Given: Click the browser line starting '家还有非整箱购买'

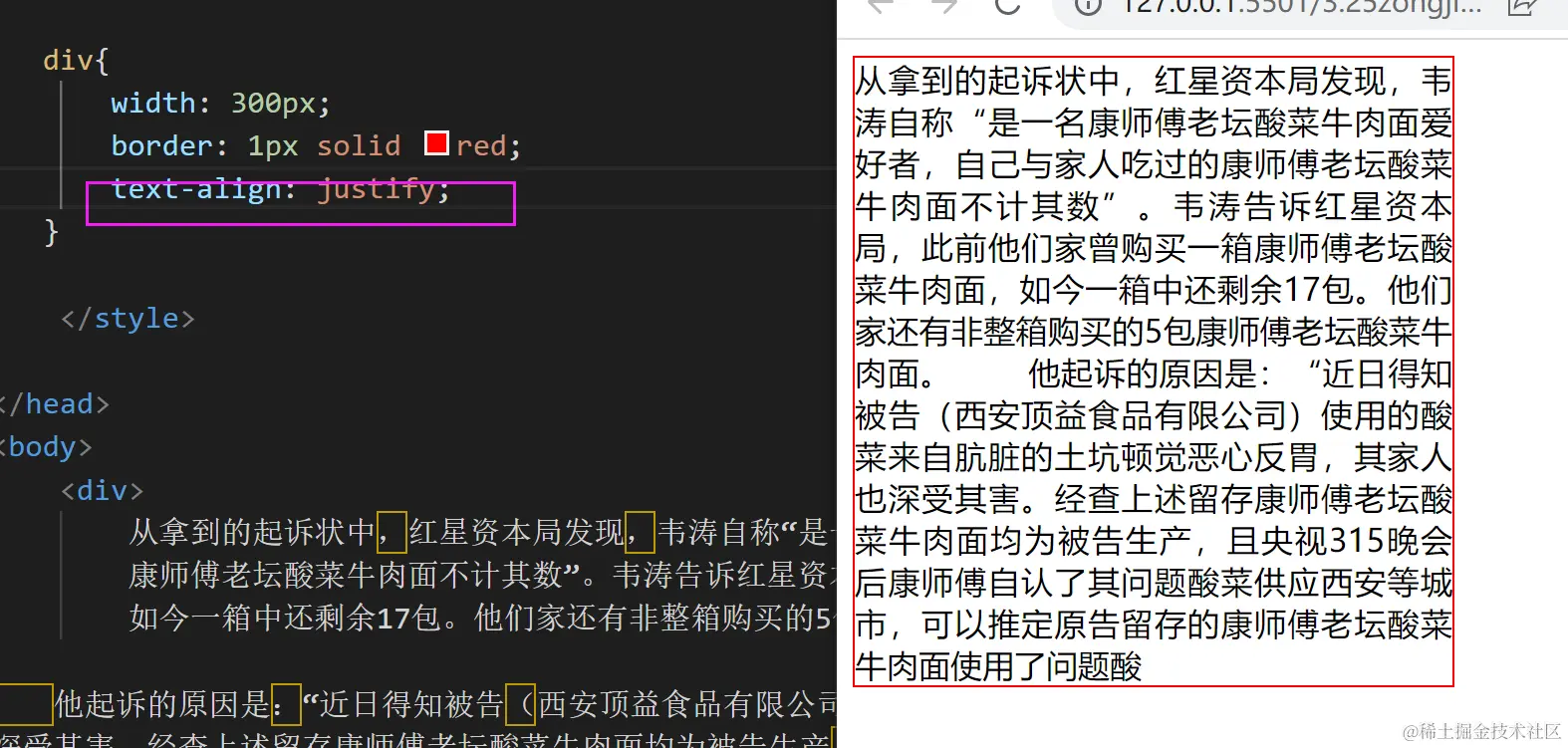Looking at the screenshot, I should [1154, 332].
